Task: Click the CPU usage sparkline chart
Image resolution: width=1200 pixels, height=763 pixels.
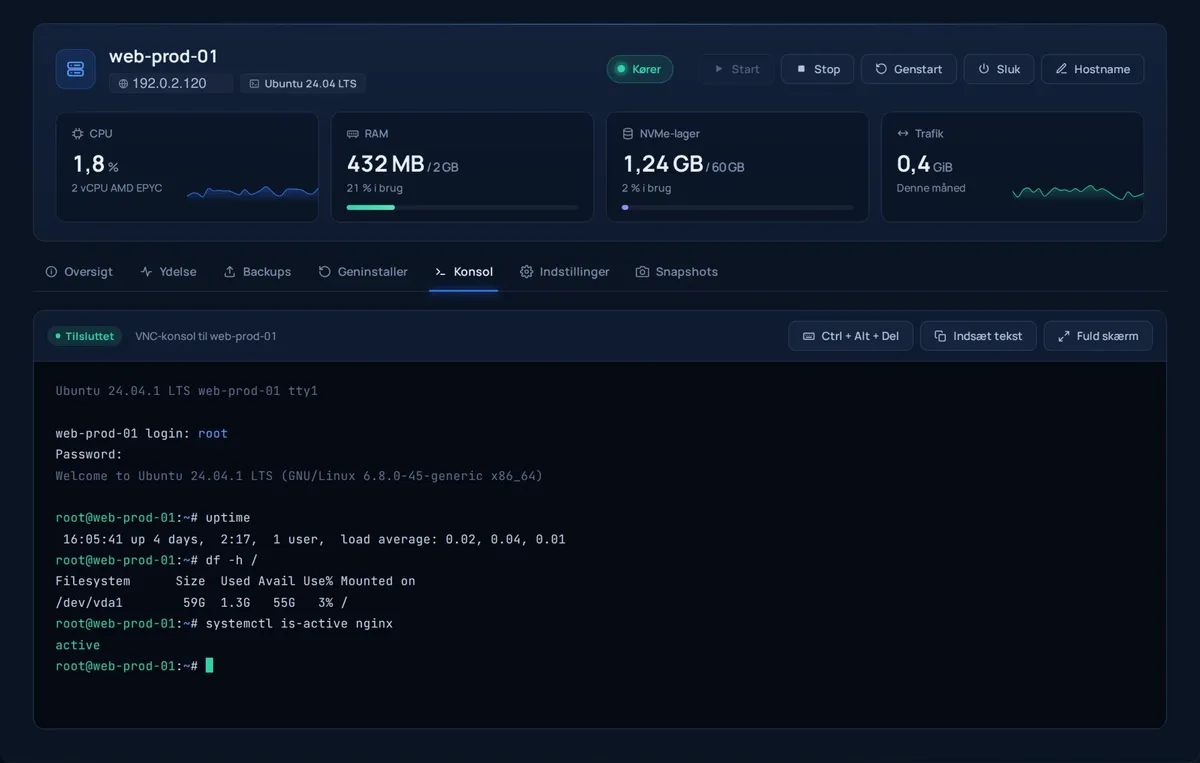Action: point(252,191)
